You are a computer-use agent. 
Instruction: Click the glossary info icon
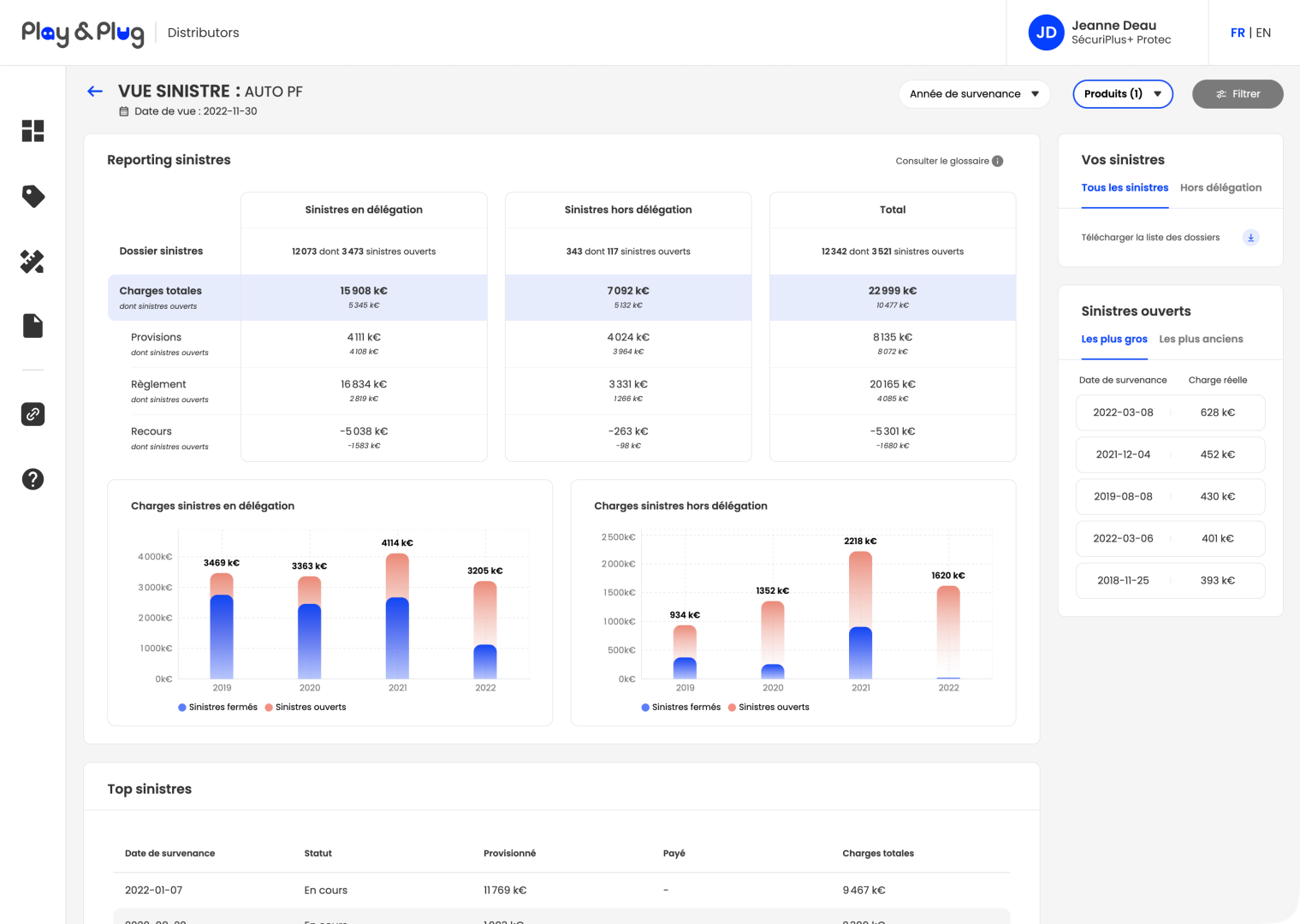(x=998, y=161)
